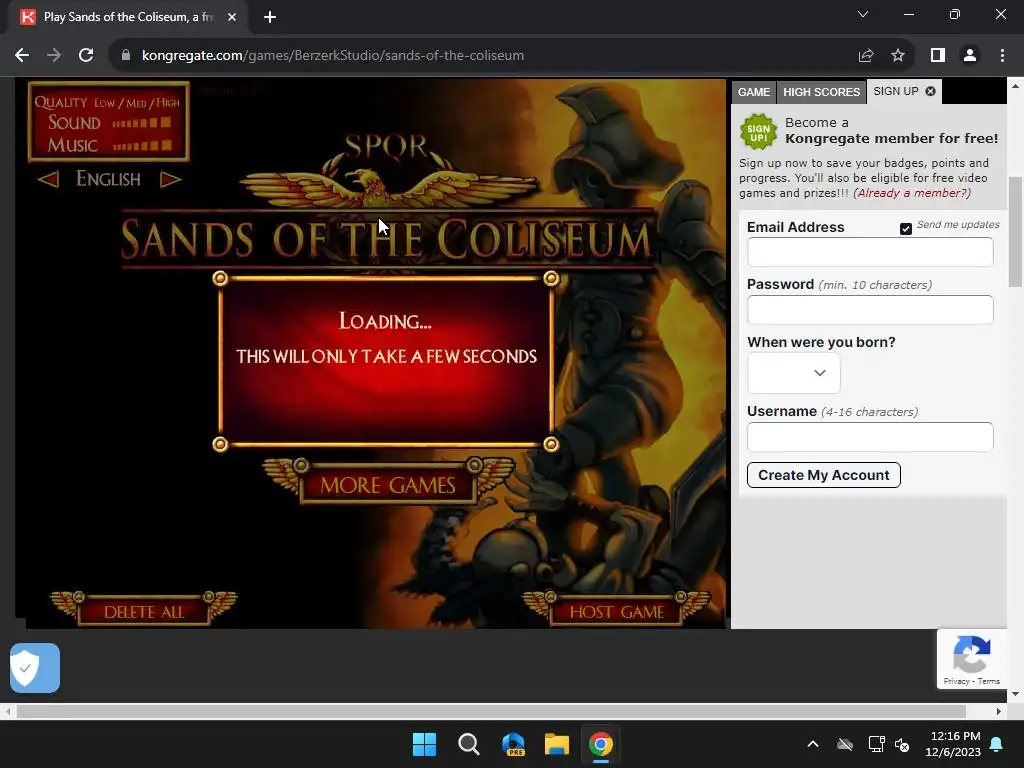Click the DELETE ALL button
This screenshot has height=768, width=1024.
click(144, 612)
